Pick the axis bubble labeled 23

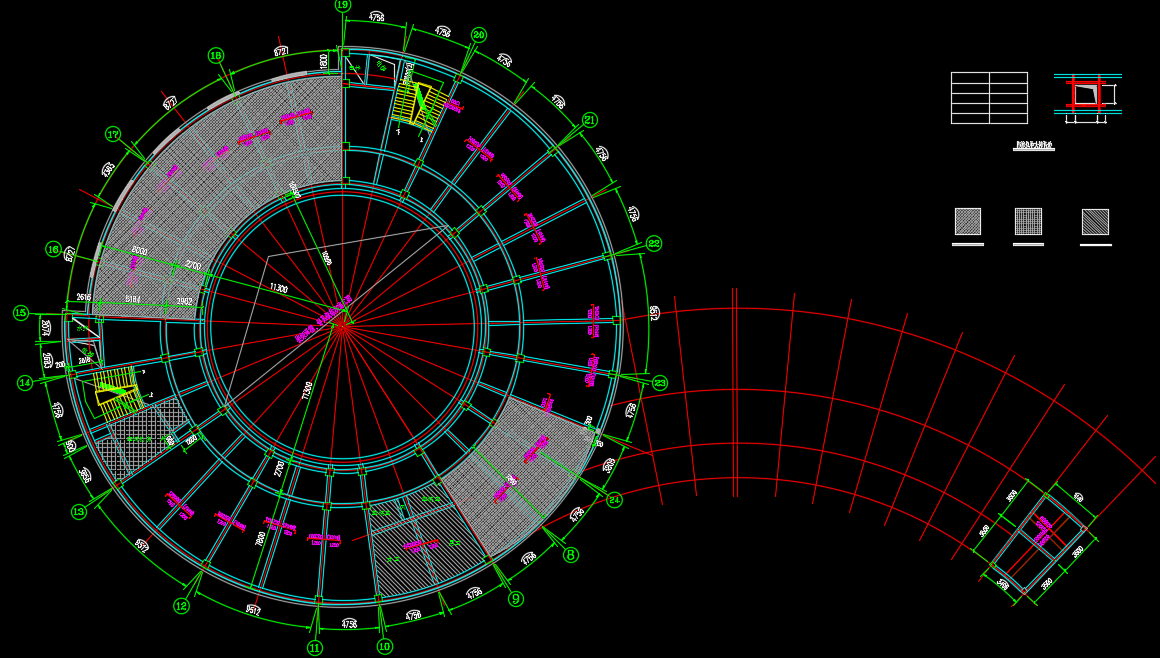pos(660,383)
